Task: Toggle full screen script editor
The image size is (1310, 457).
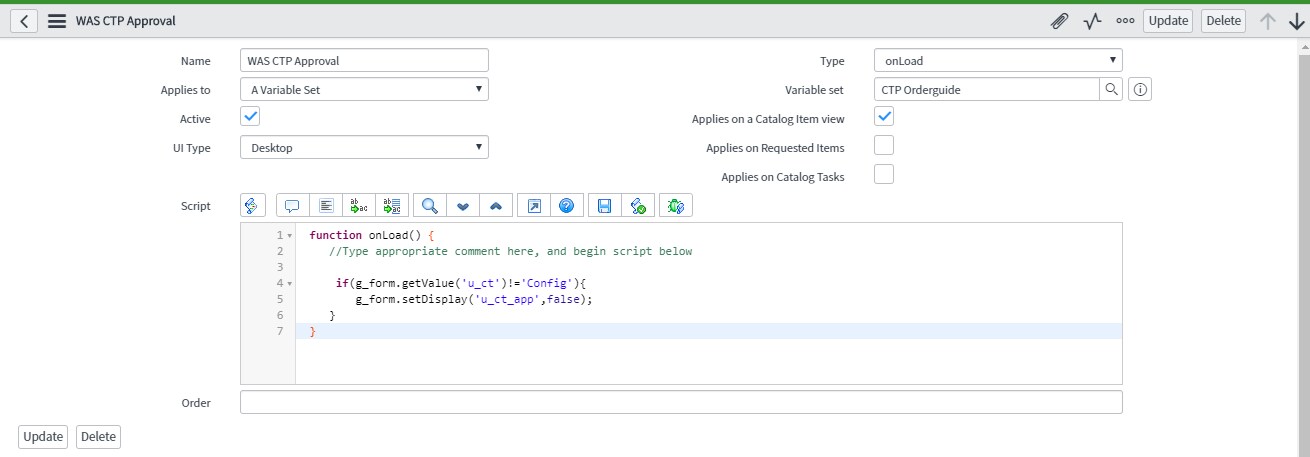Action: [534, 205]
